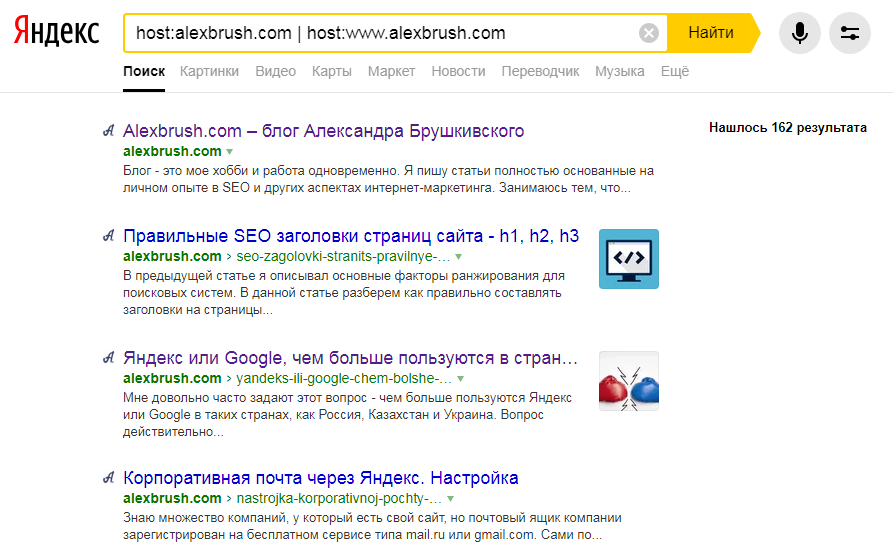Click the nastrojka-korporativnoj-pochty green URL path
The height and width of the screenshot is (556, 893).
(339, 498)
